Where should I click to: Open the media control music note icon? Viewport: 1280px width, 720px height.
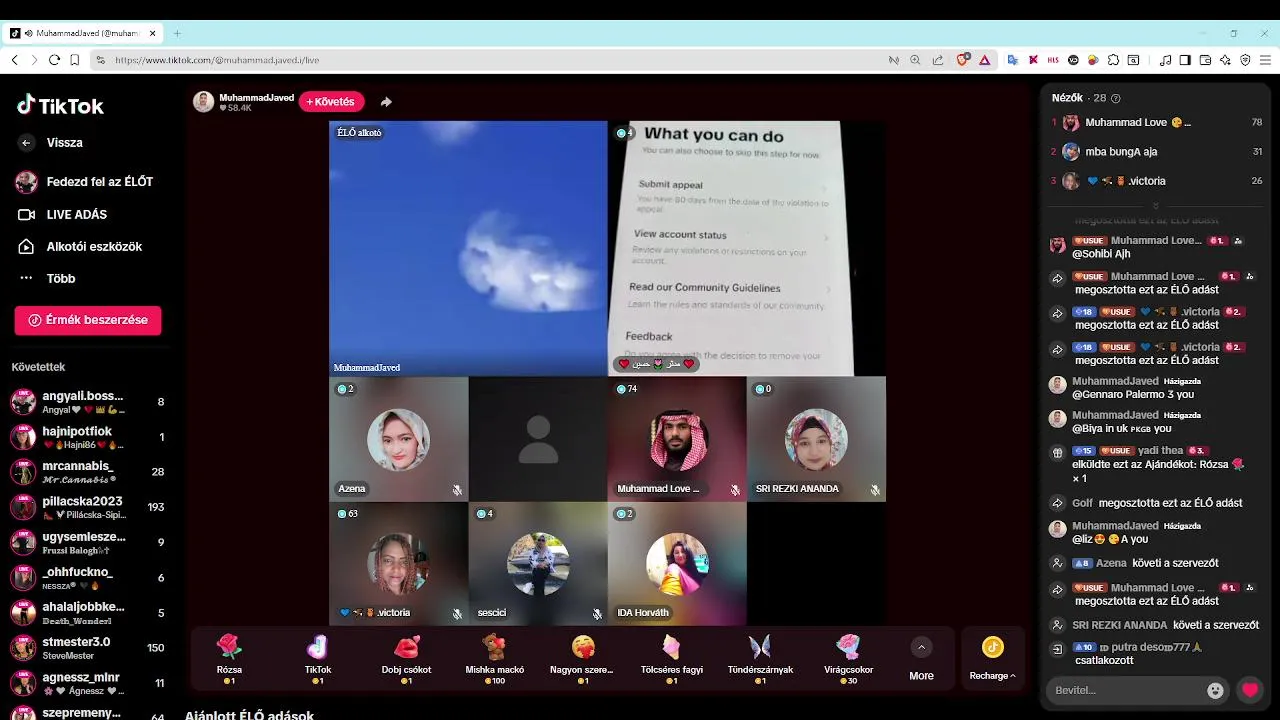(x=1165, y=60)
